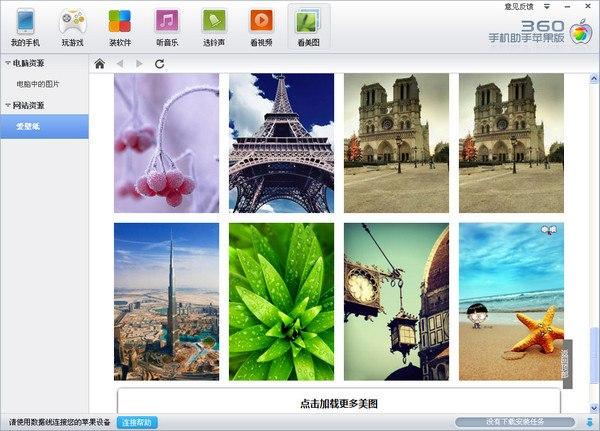Open 装软件 software install section
The image size is (600, 431).
point(119,27)
